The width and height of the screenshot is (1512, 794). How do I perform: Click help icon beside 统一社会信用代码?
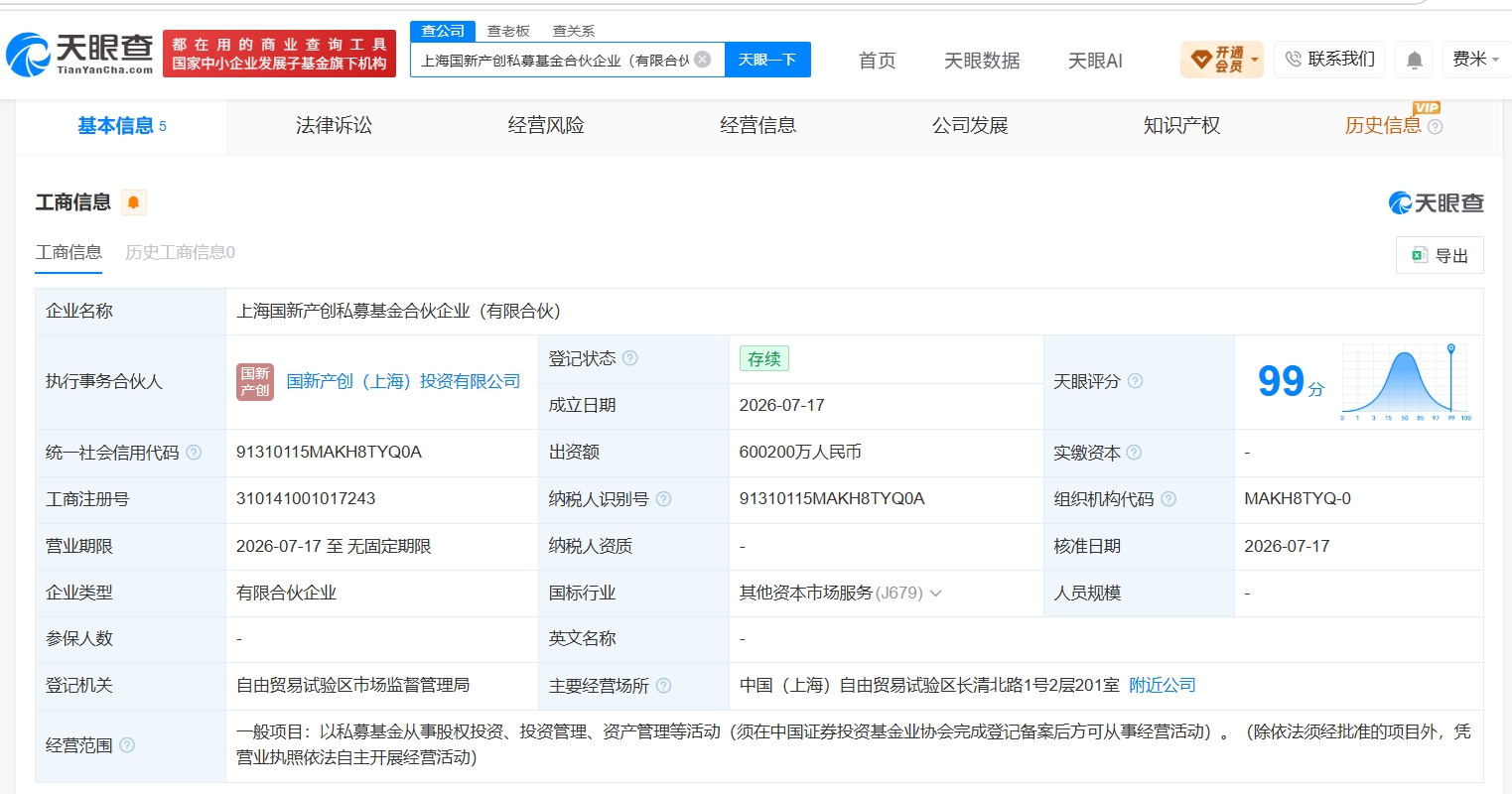pos(194,453)
